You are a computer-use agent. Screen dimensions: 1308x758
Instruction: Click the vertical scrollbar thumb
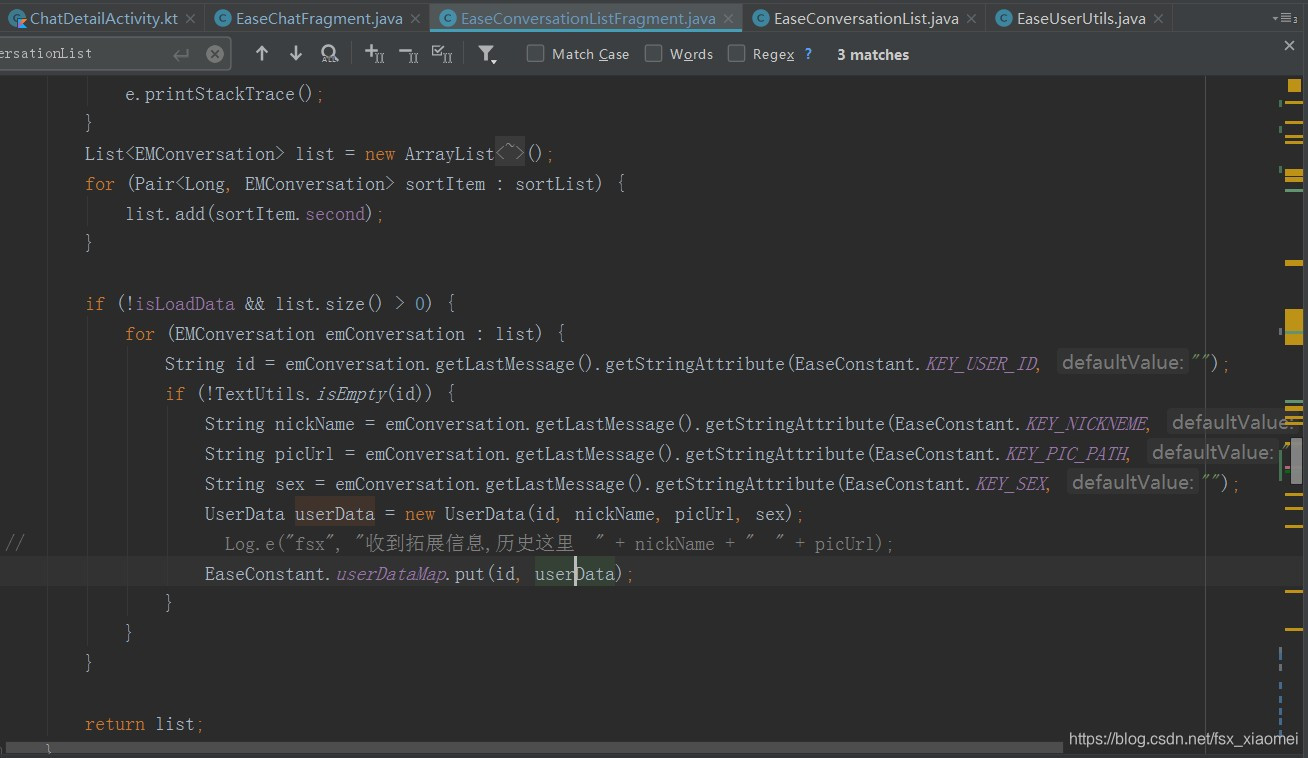pos(1296,461)
